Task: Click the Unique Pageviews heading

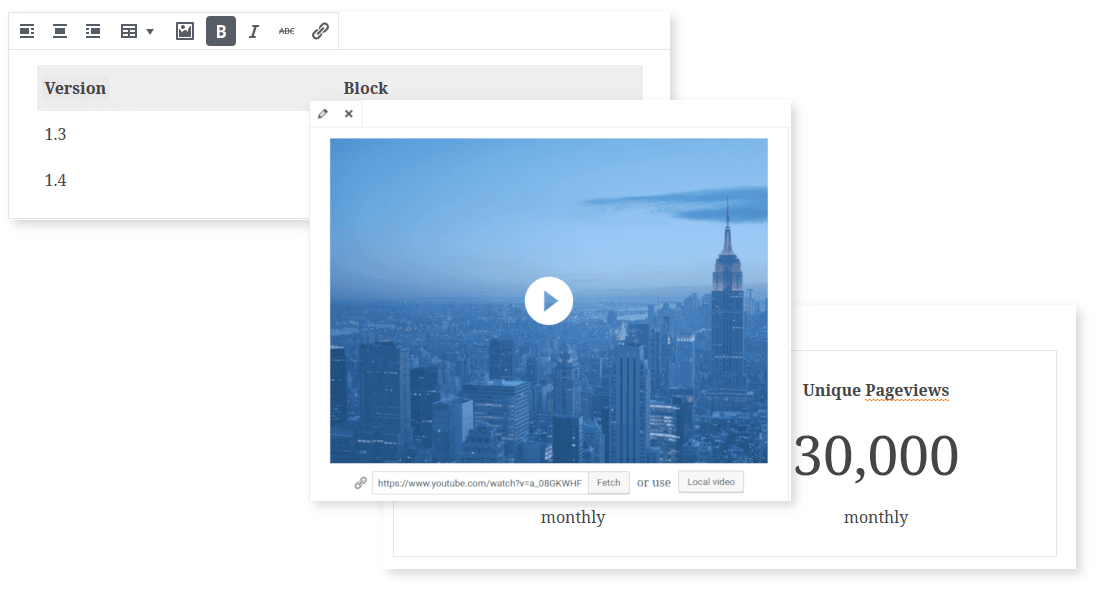Action: (x=875, y=390)
